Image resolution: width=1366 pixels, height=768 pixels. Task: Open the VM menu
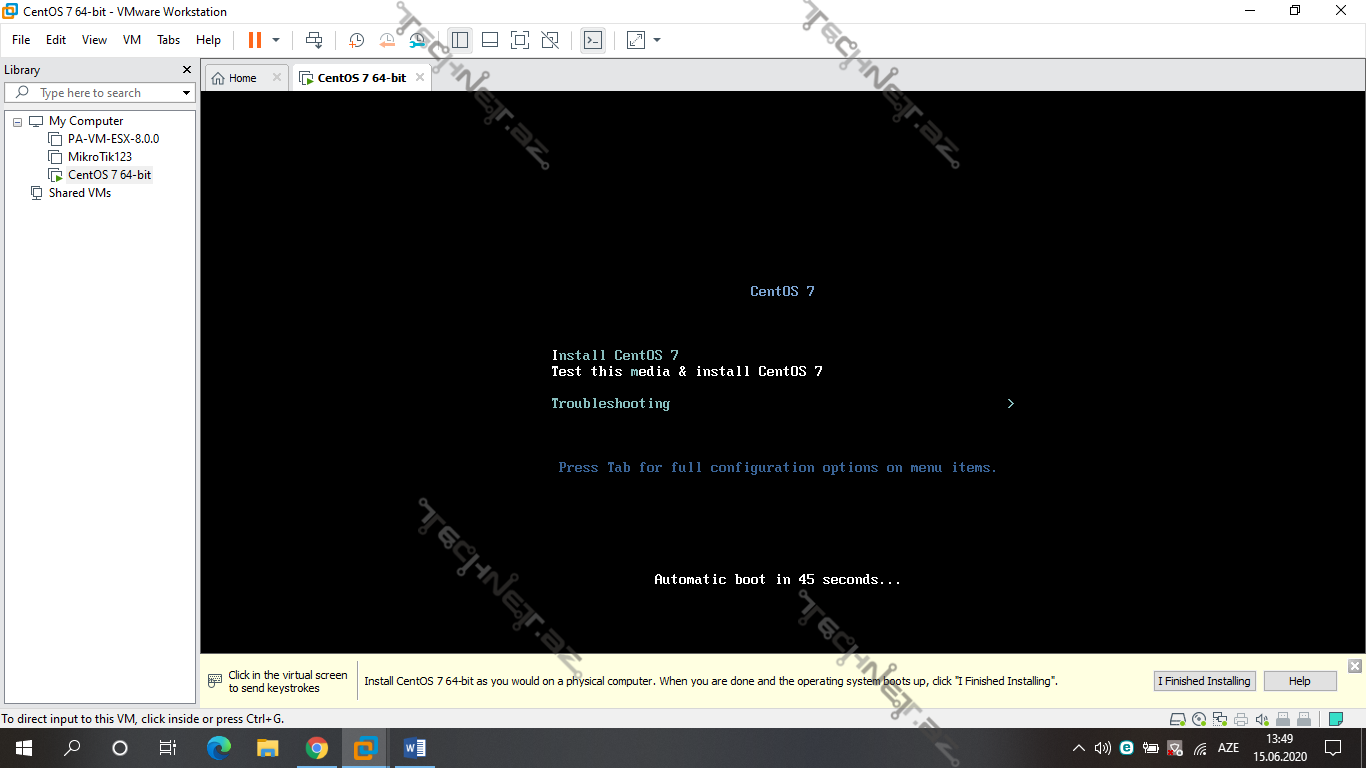131,40
